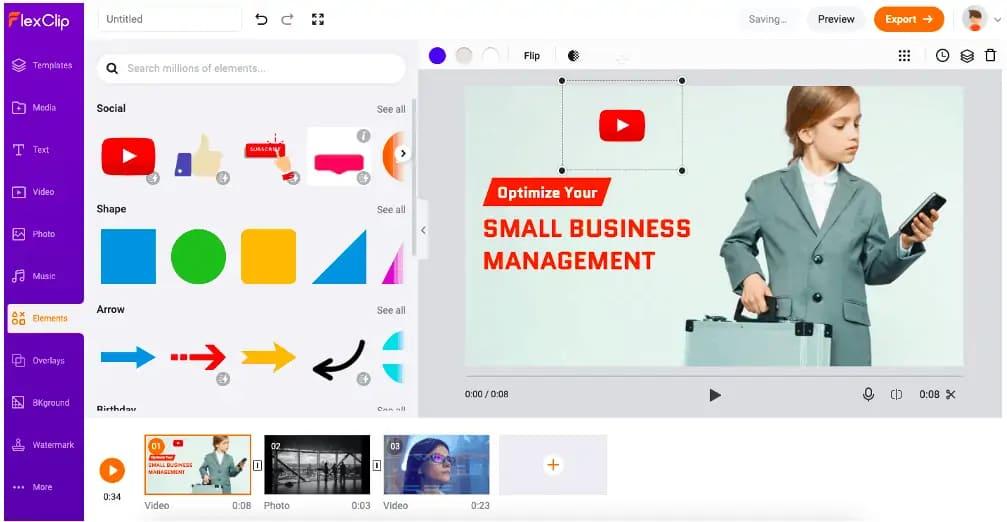1007x522 pixels.
Task: Show info for pink banner element
Action: tap(363, 135)
